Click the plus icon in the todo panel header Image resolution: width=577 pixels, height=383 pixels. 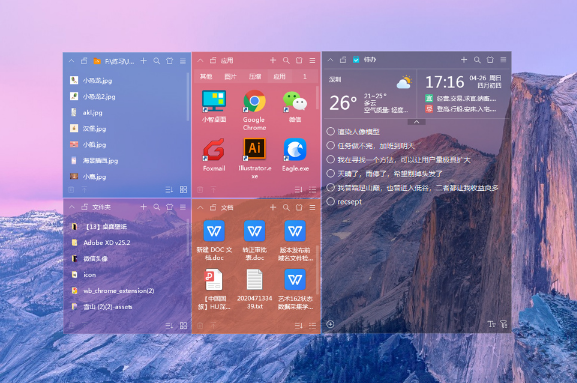(x=464, y=60)
